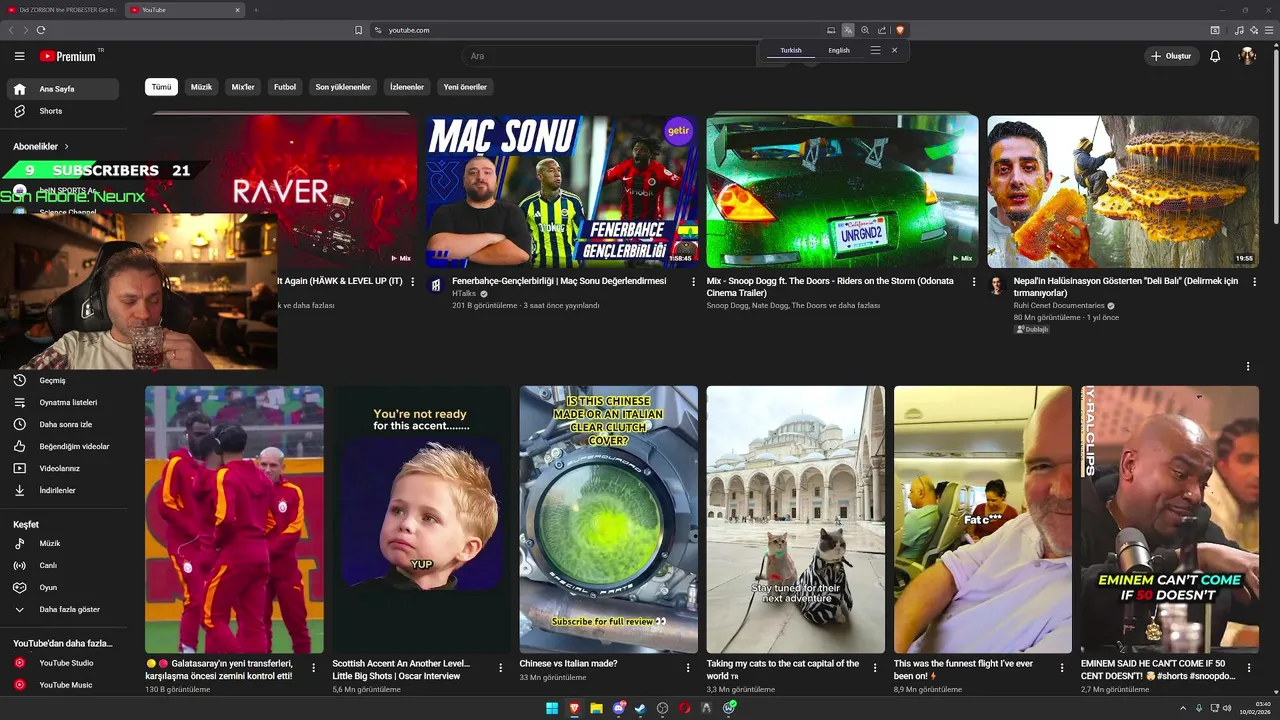This screenshot has width=1280, height=720.
Task: Select the Mix'ler filter chip
Action: pos(243,87)
